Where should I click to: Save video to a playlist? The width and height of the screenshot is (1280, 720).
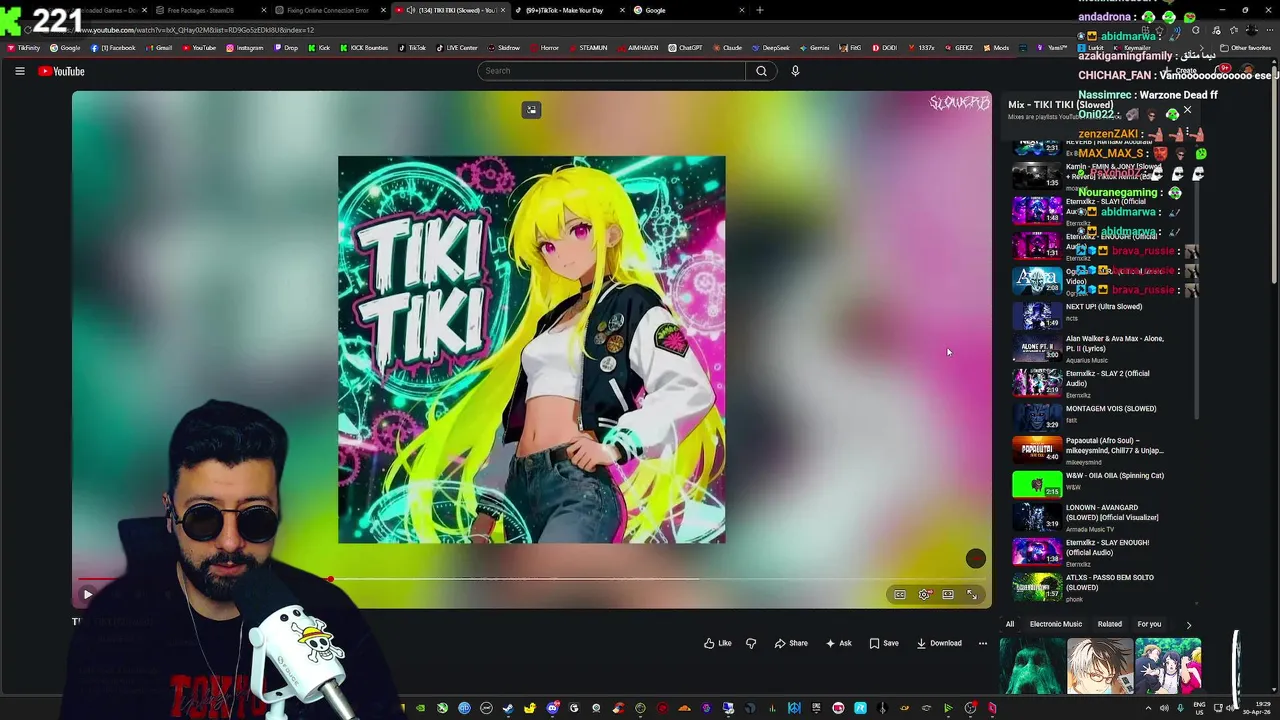coord(884,643)
